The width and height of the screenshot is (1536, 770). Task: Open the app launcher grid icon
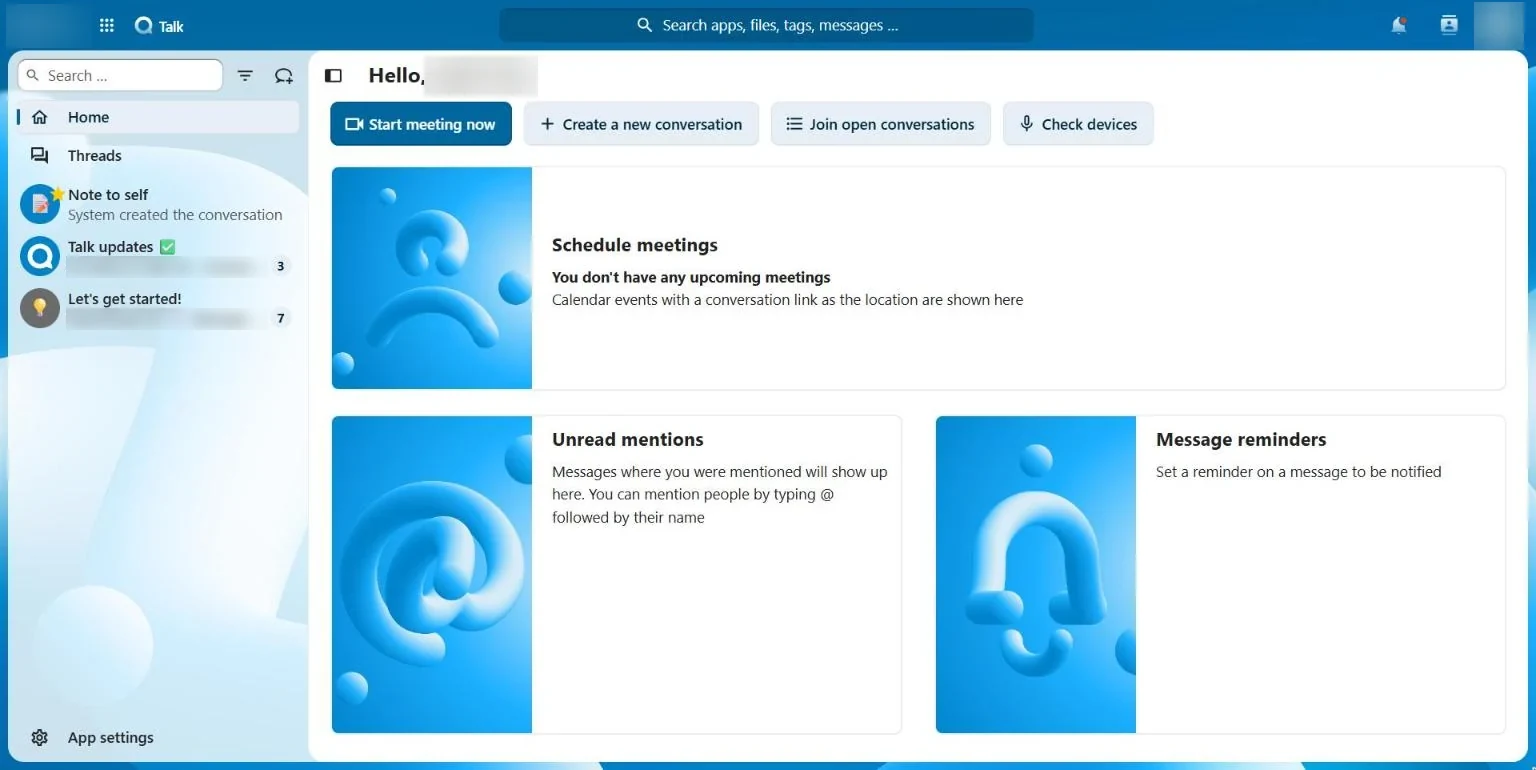pyautogui.click(x=107, y=26)
